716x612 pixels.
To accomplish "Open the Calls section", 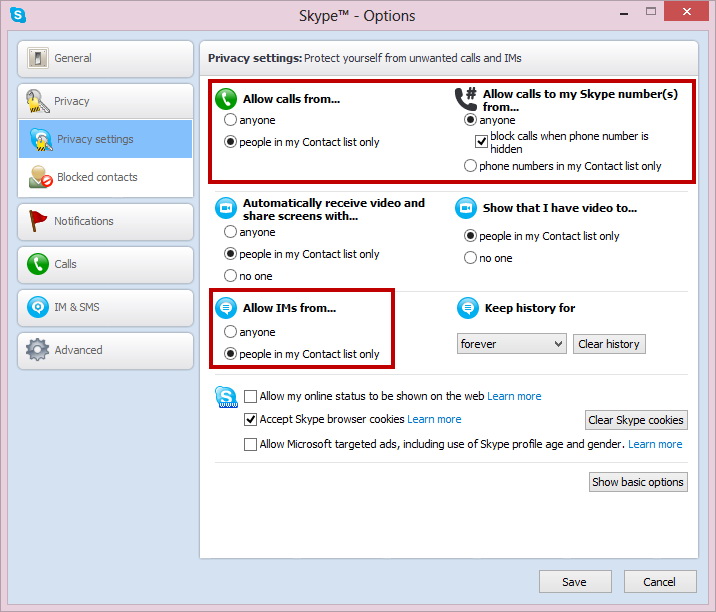I will point(105,264).
